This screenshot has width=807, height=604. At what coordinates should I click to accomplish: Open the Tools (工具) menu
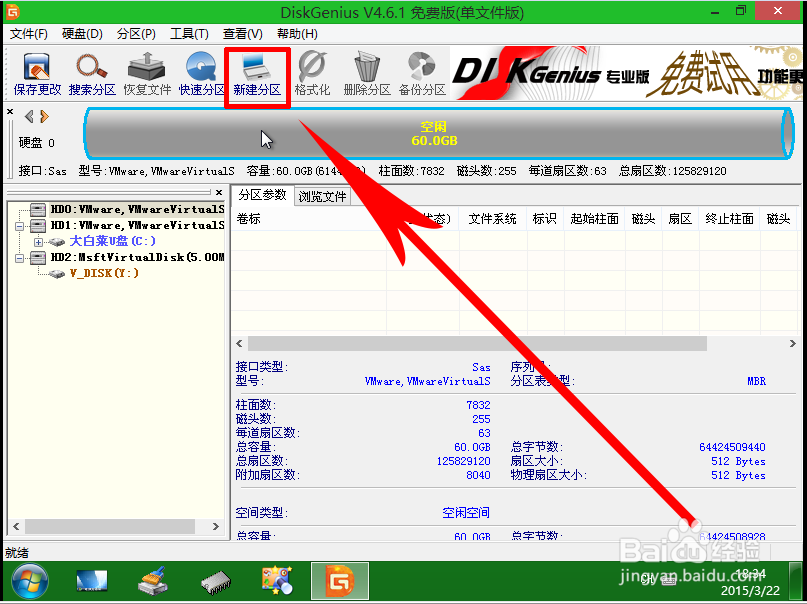(x=189, y=34)
